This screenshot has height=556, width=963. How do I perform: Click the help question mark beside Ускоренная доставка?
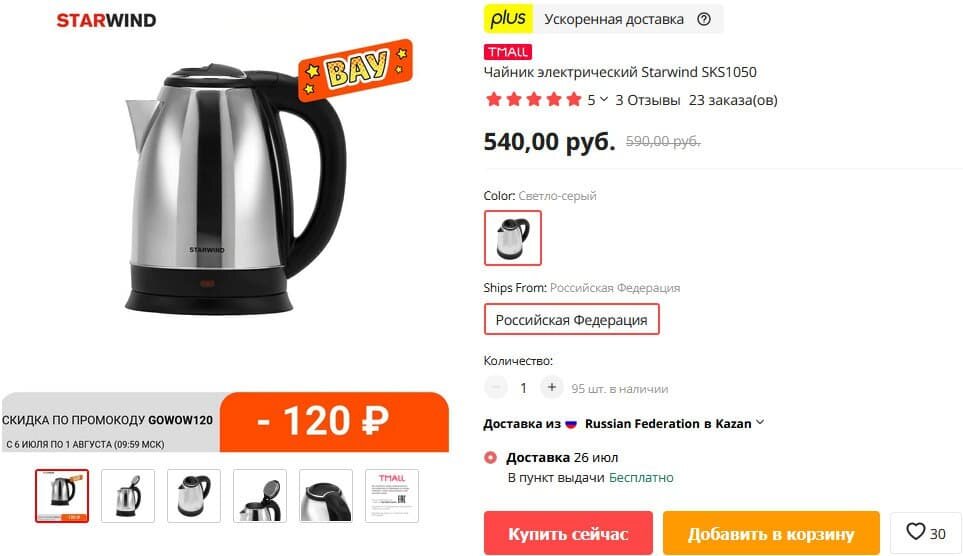[704, 19]
